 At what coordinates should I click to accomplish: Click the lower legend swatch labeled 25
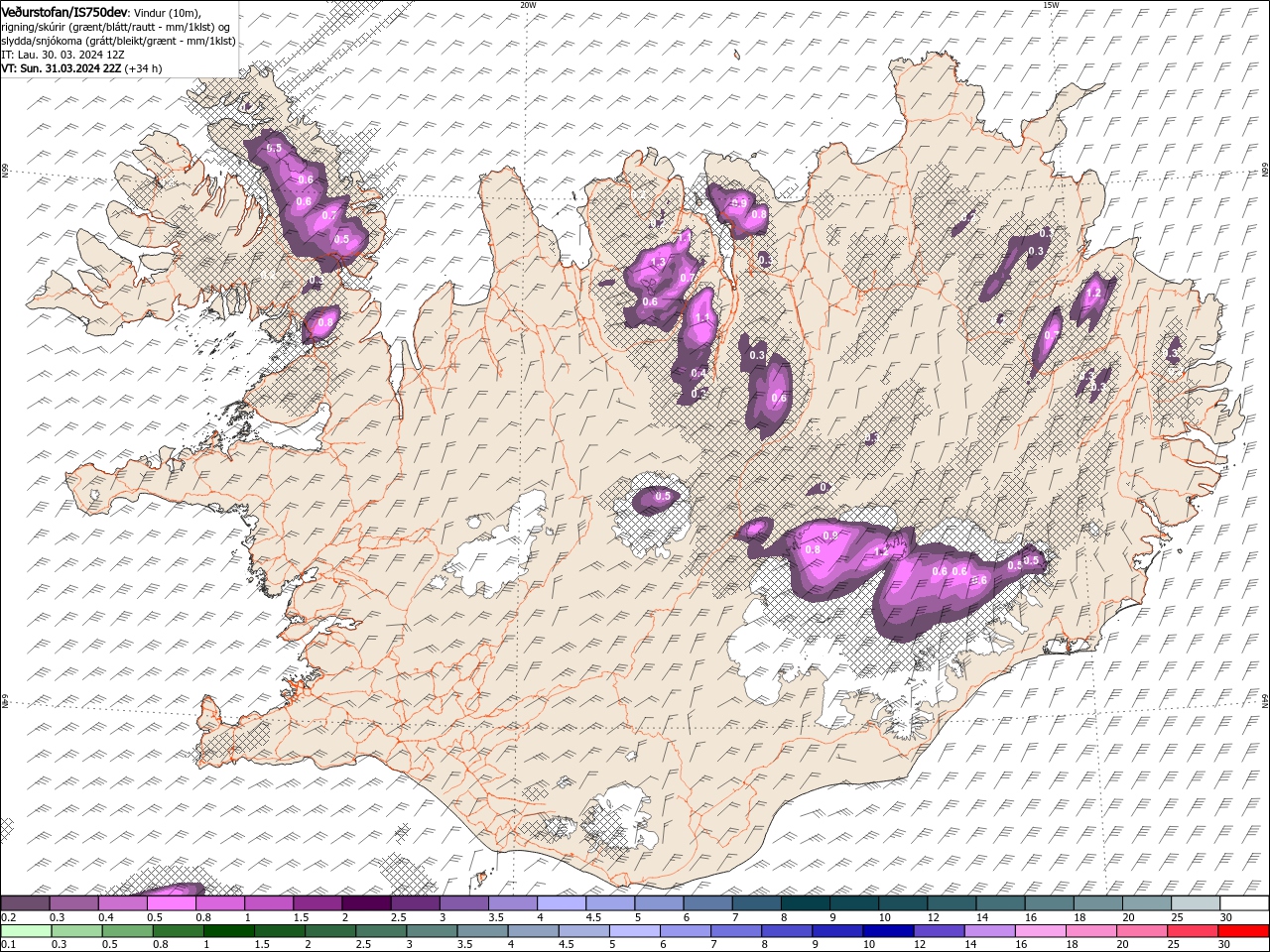point(1192,931)
